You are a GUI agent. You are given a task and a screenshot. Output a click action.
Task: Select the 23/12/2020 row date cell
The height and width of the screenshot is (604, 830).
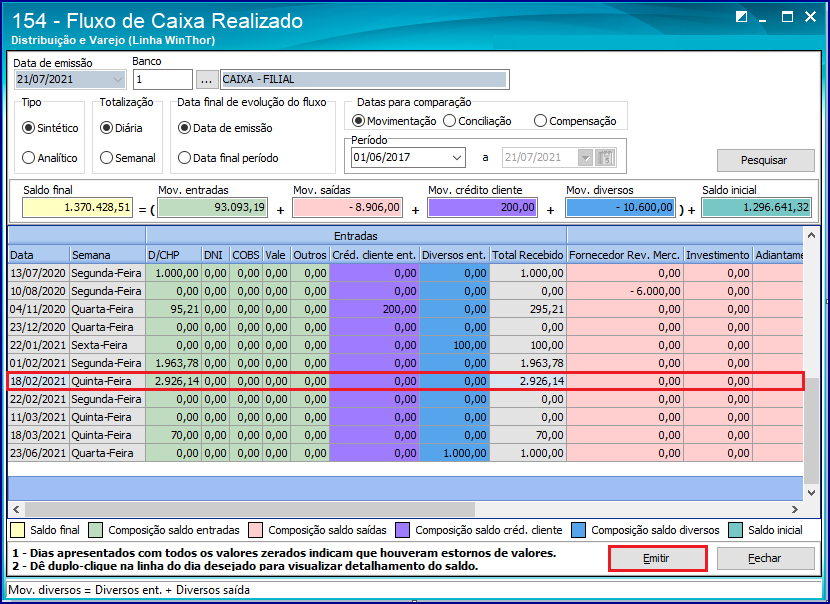39,327
